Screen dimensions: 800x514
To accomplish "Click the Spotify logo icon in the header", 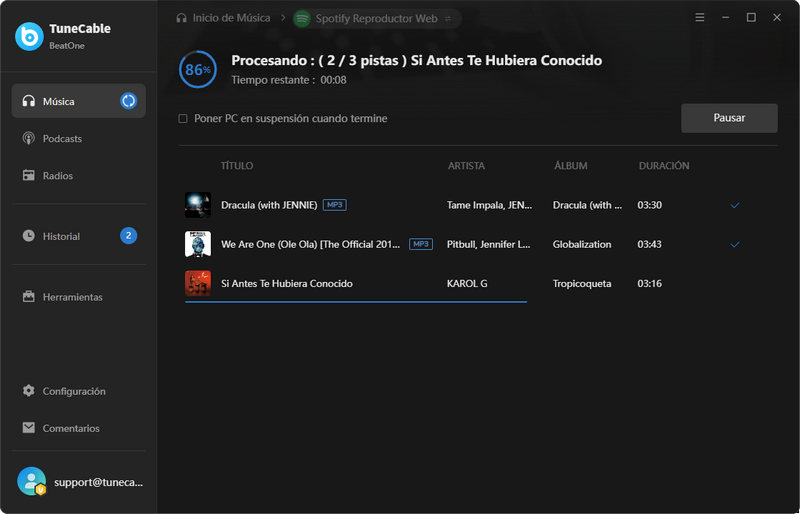I will [302, 19].
